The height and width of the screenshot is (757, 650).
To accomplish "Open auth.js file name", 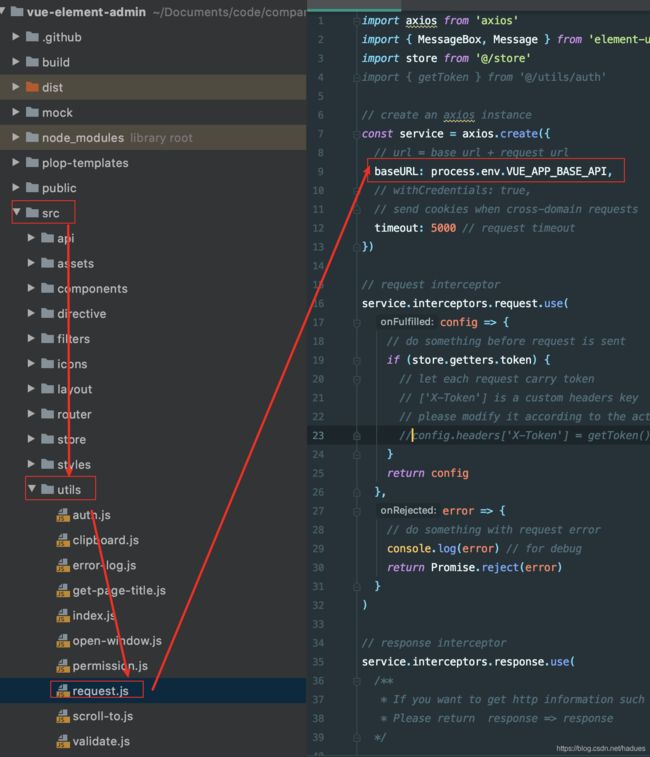I will click(x=91, y=515).
